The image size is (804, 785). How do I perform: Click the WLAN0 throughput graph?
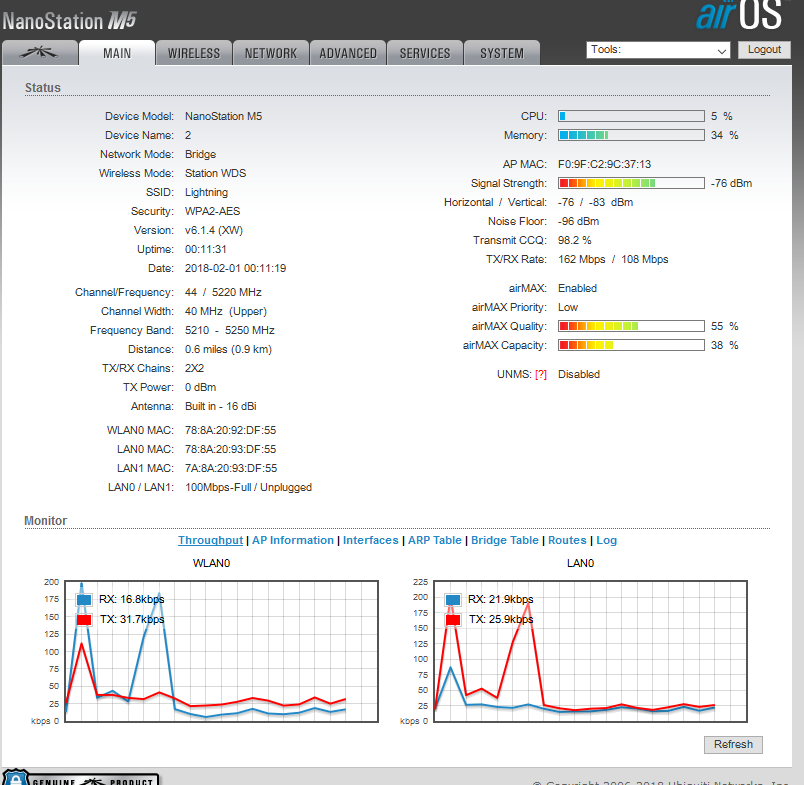point(222,651)
